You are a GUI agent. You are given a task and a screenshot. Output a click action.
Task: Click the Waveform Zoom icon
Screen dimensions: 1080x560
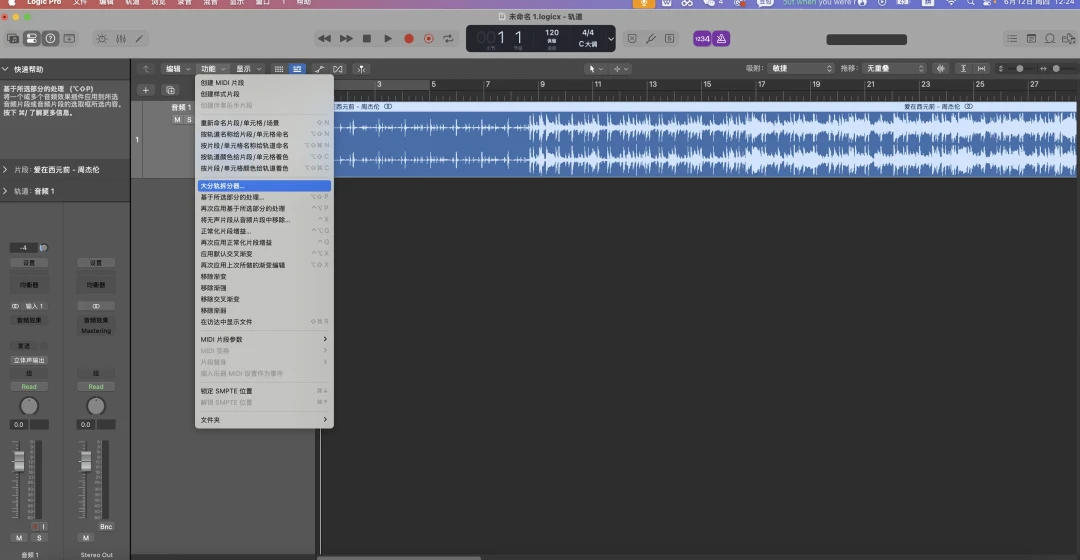pos(941,69)
